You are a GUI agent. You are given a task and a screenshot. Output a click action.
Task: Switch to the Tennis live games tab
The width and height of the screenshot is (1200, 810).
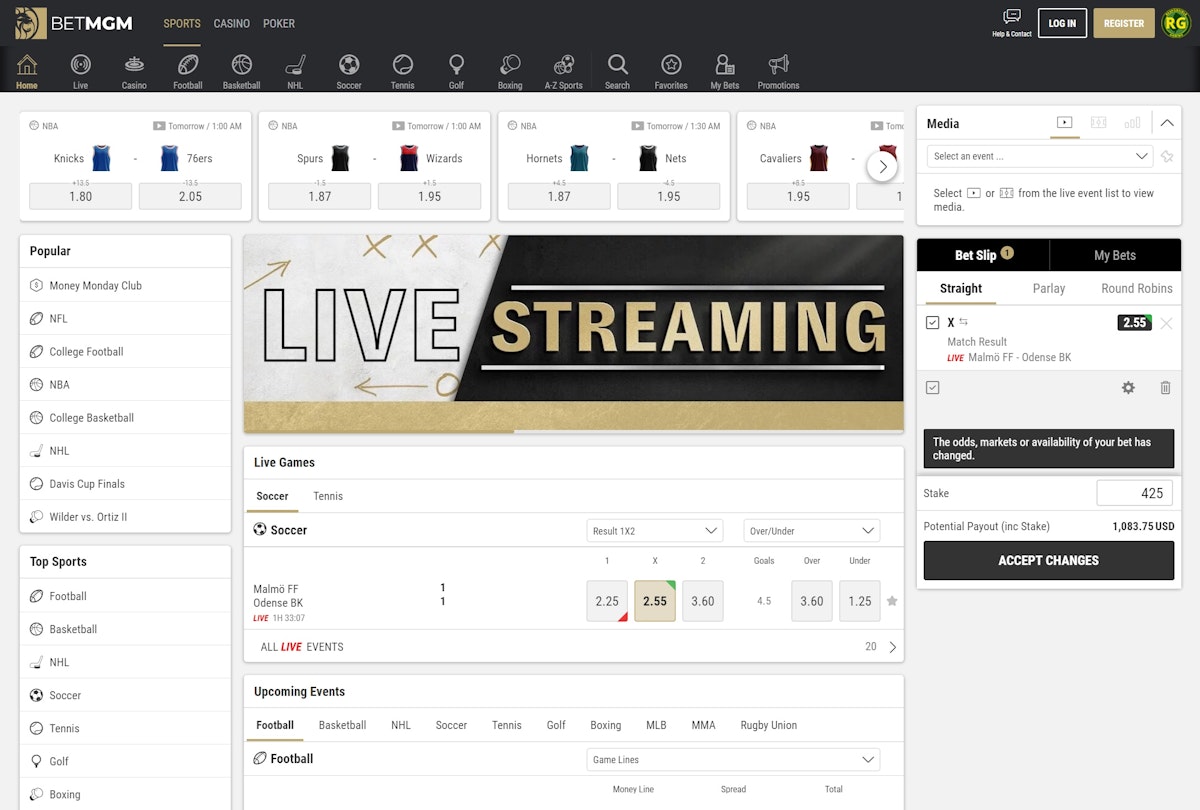pyautogui.click(x=328, y=496)
